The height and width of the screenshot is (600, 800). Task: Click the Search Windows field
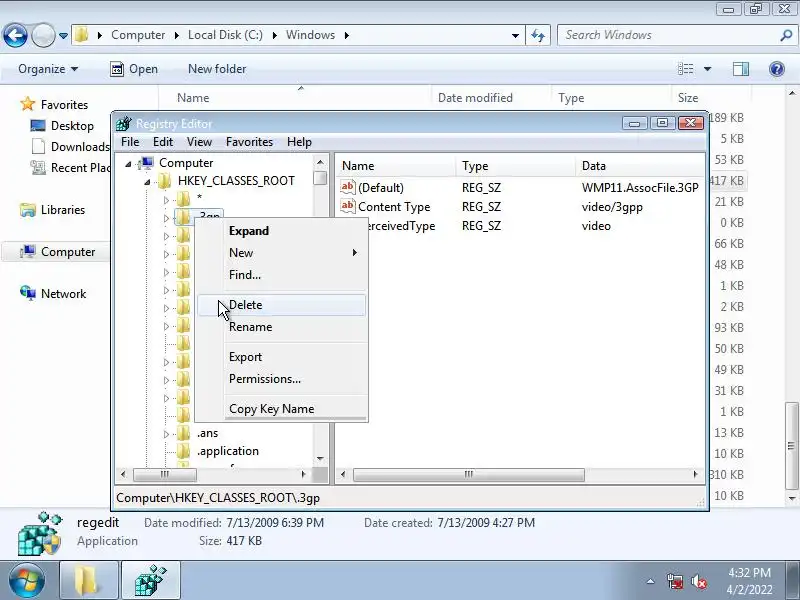click(668, 35)
